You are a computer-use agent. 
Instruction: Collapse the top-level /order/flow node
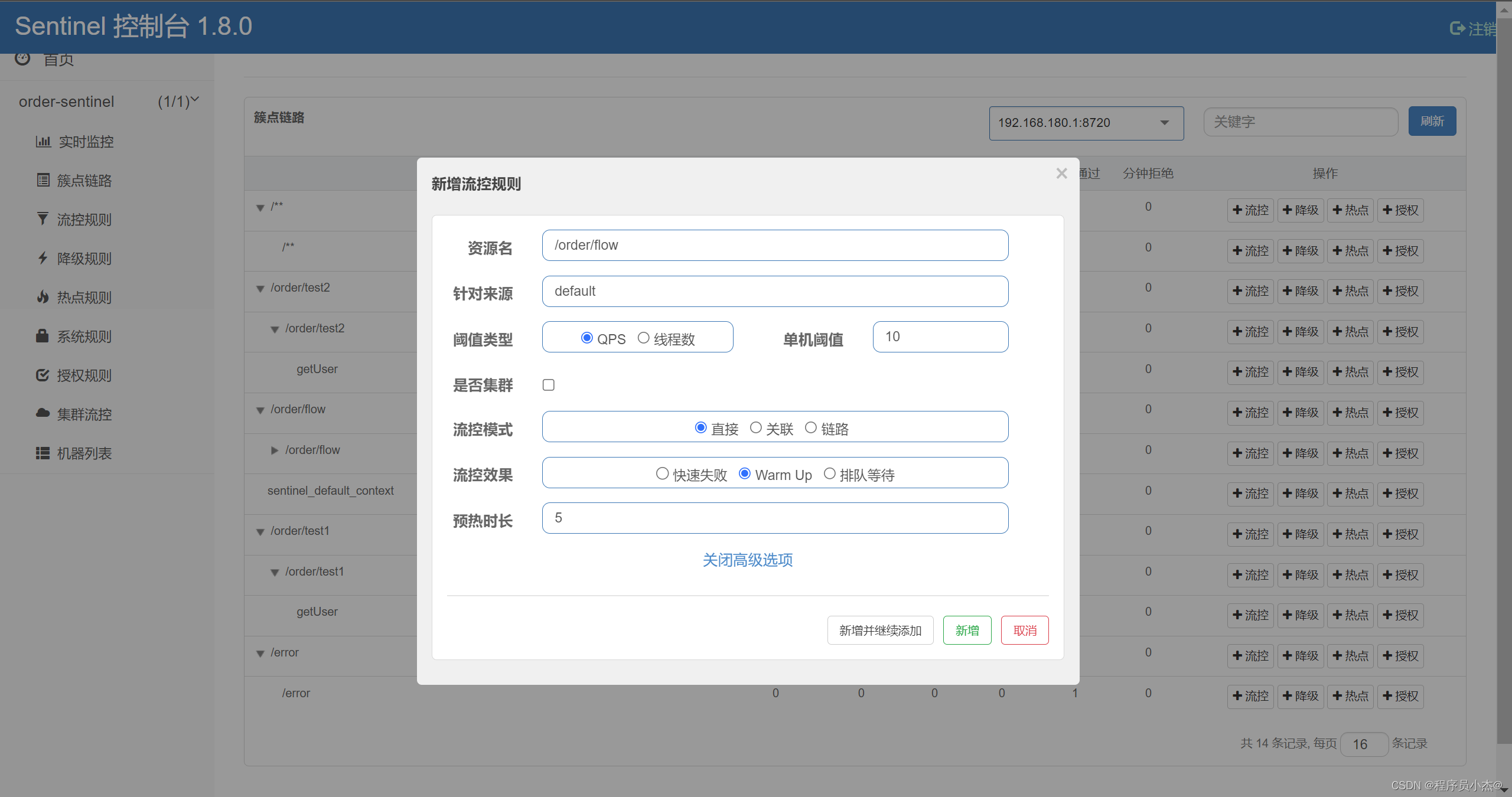[x=260, y=410]
